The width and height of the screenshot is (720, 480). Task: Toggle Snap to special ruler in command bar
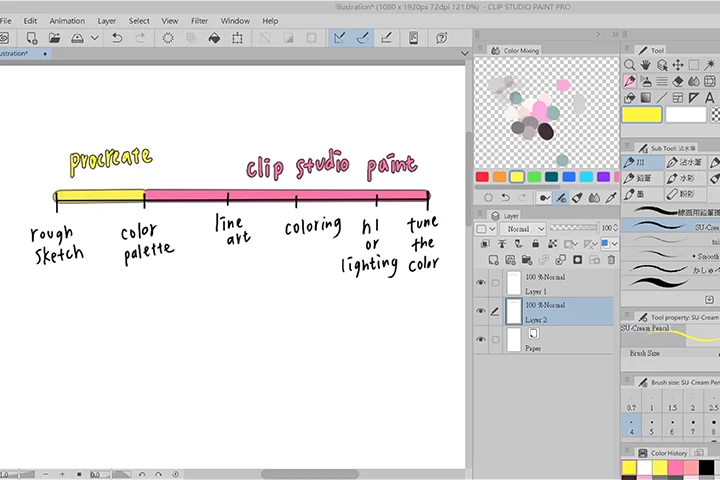(x=363, y=38)
